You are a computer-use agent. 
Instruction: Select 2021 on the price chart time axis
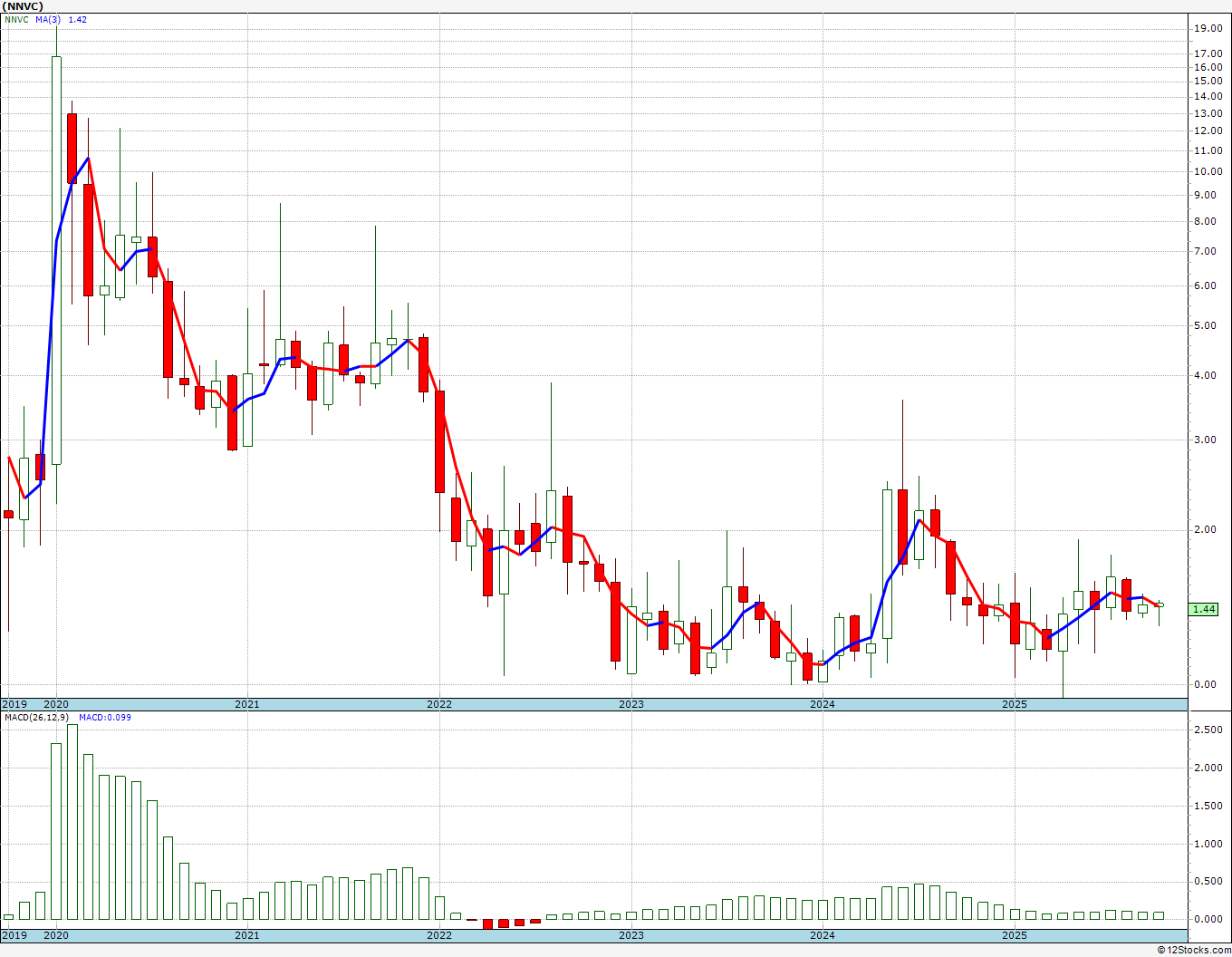[247, 704]
